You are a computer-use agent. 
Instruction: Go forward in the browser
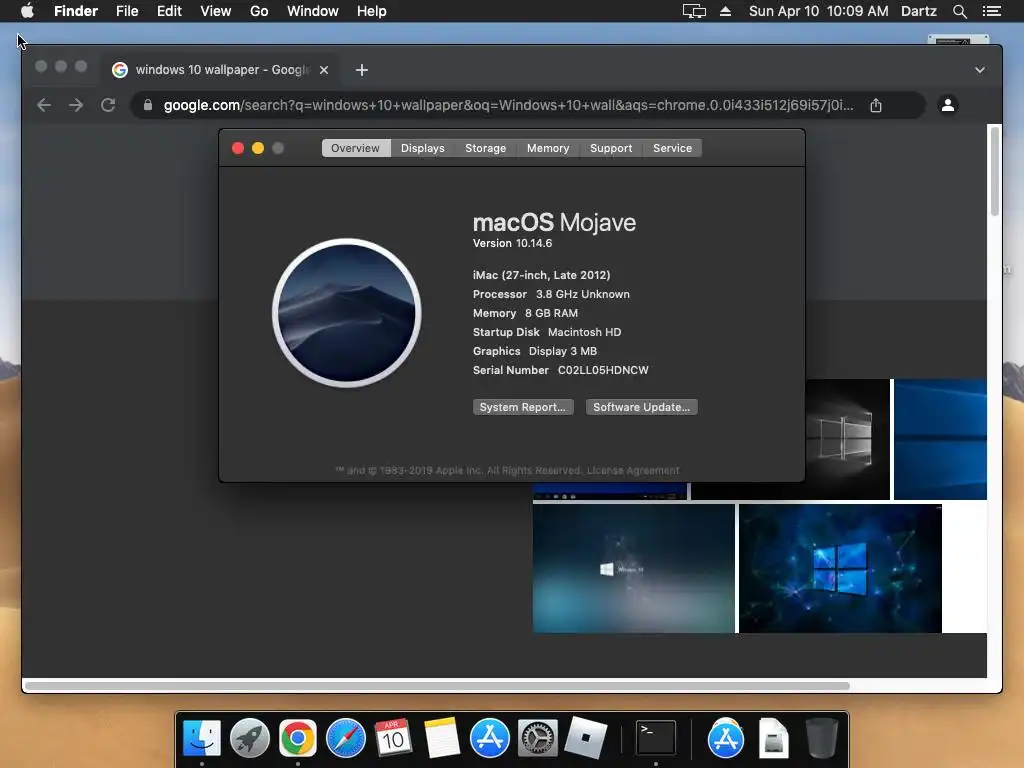pos(76,105)
